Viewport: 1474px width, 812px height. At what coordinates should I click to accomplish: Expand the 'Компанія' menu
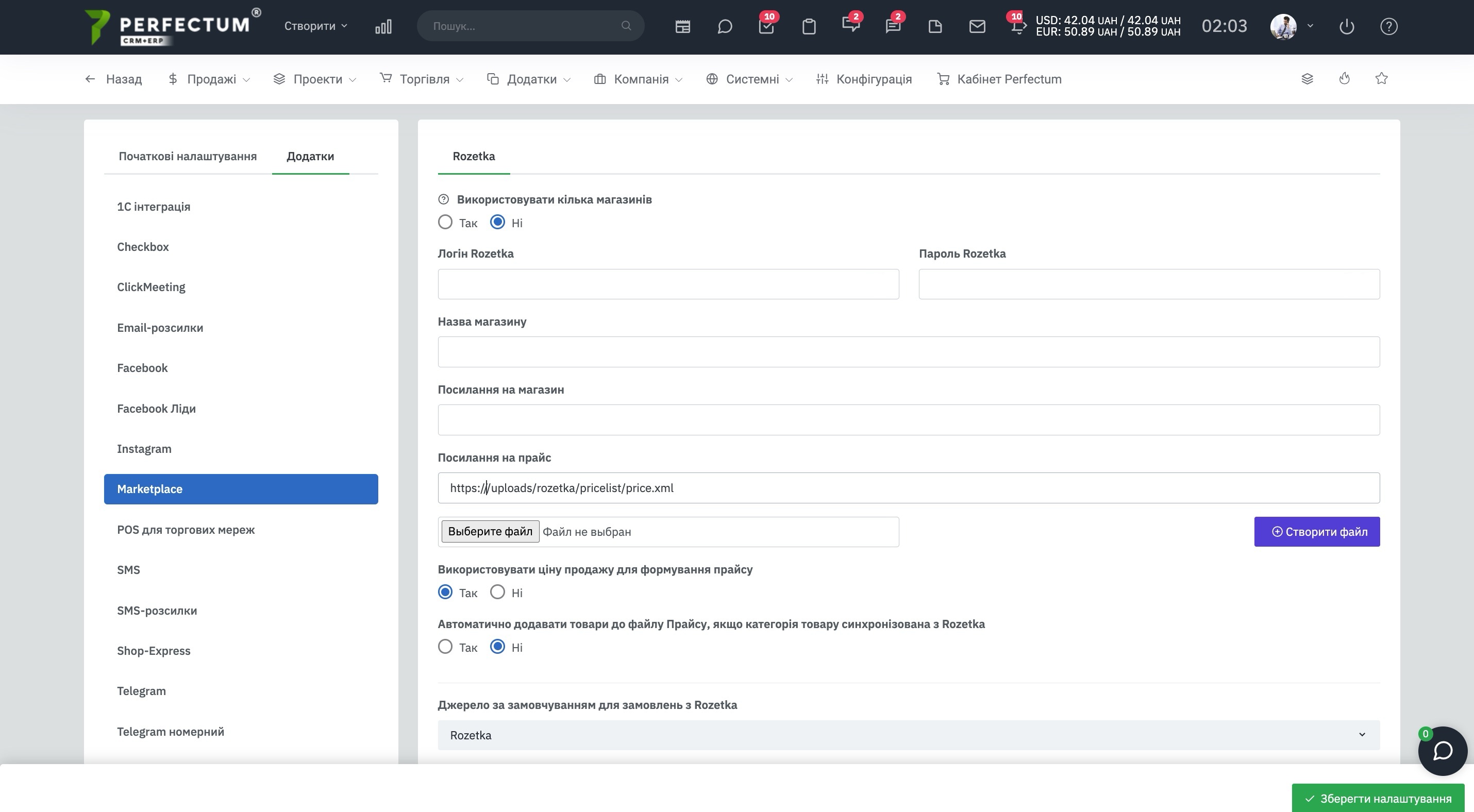tap(638, 79)
